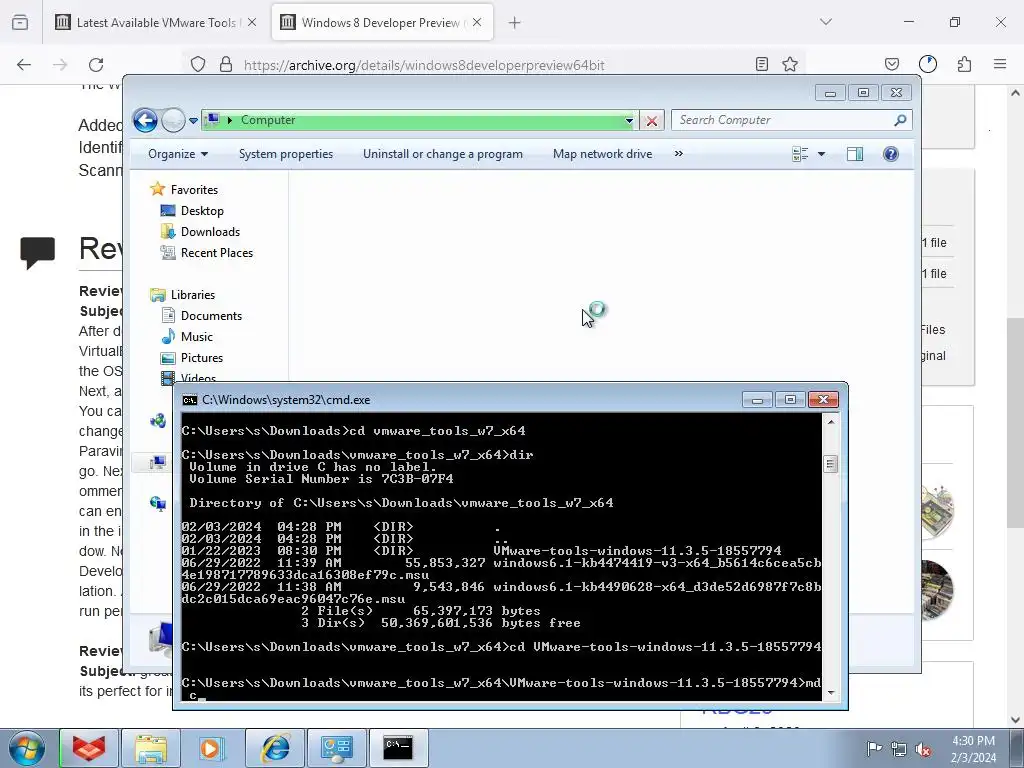
Task: Show more toolbar commands chevron
Action: [x=679, y=153]
